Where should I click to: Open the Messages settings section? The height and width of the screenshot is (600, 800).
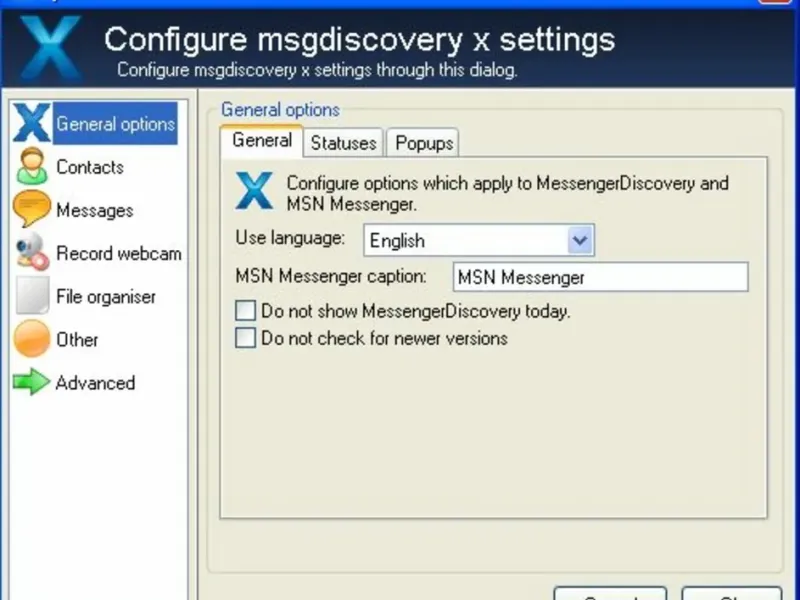pyautogui.click(x=94, y=210)
